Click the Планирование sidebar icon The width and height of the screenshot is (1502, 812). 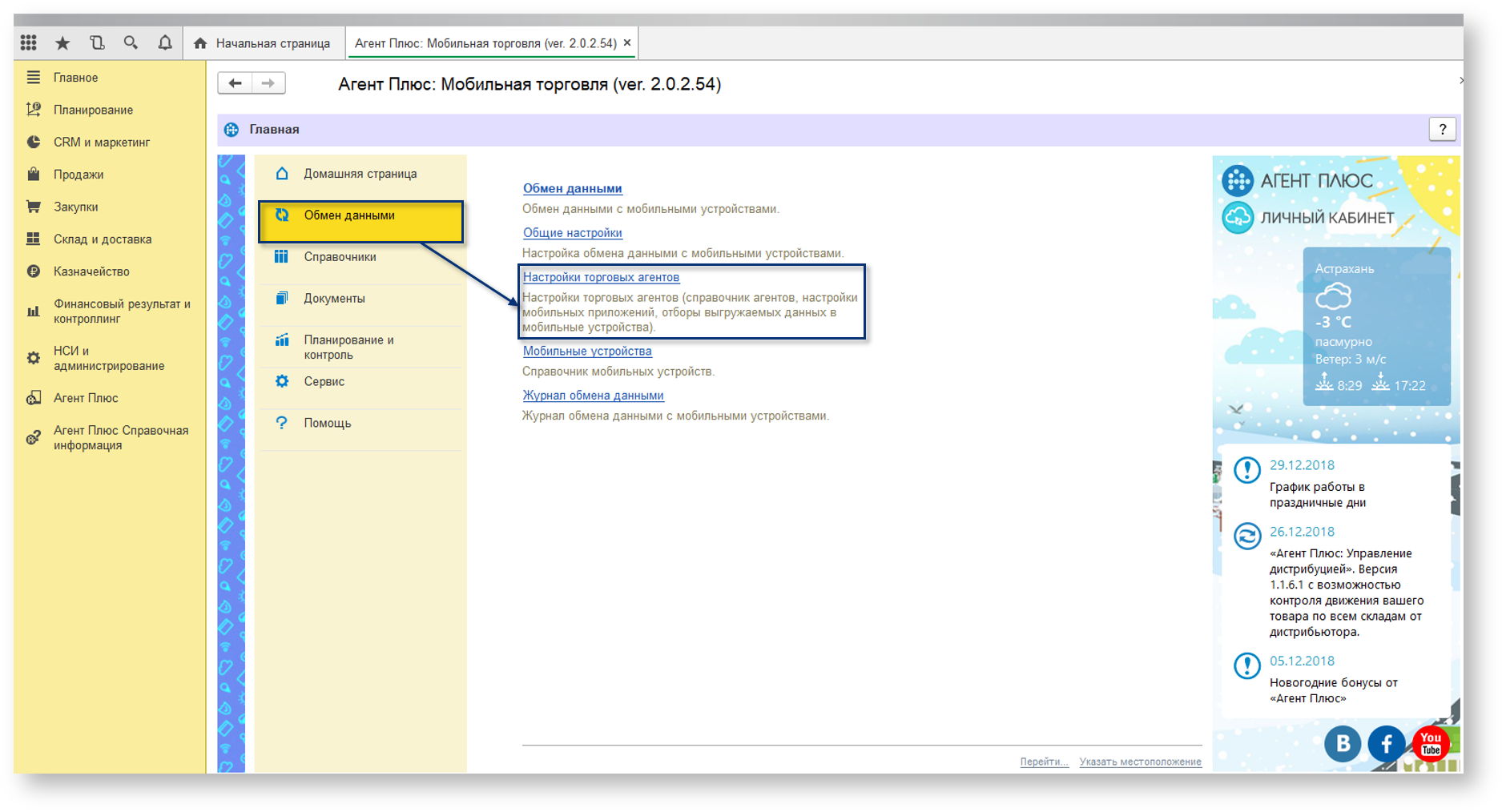pos(33,110)
